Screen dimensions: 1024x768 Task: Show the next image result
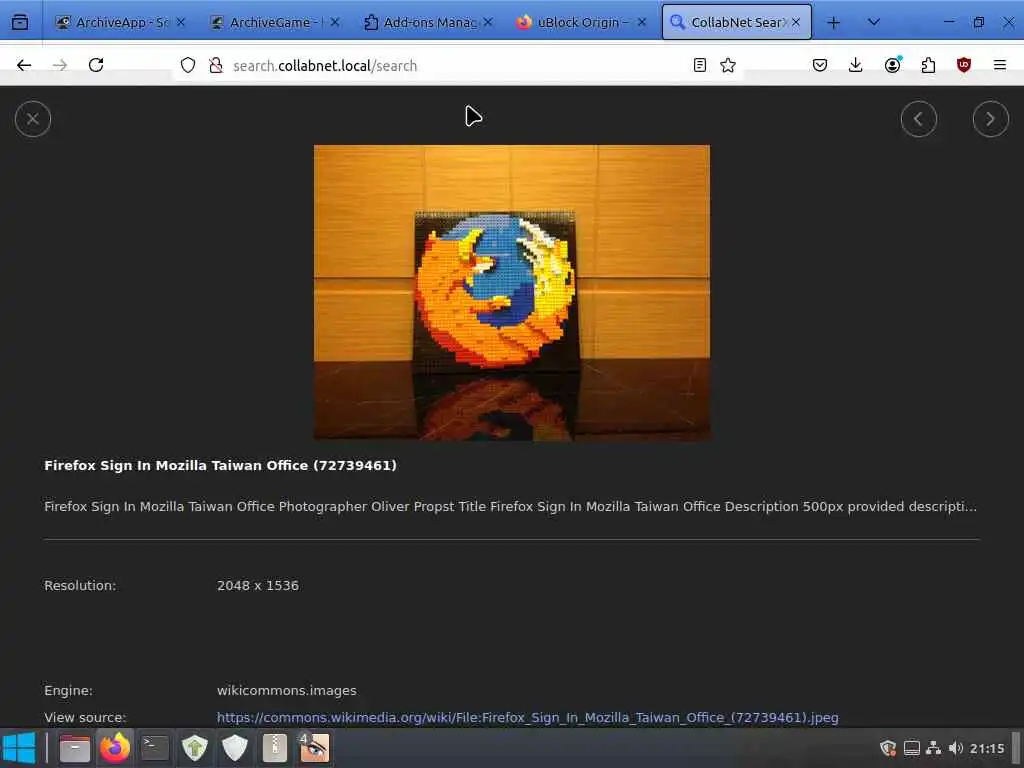tap(990, 119)
